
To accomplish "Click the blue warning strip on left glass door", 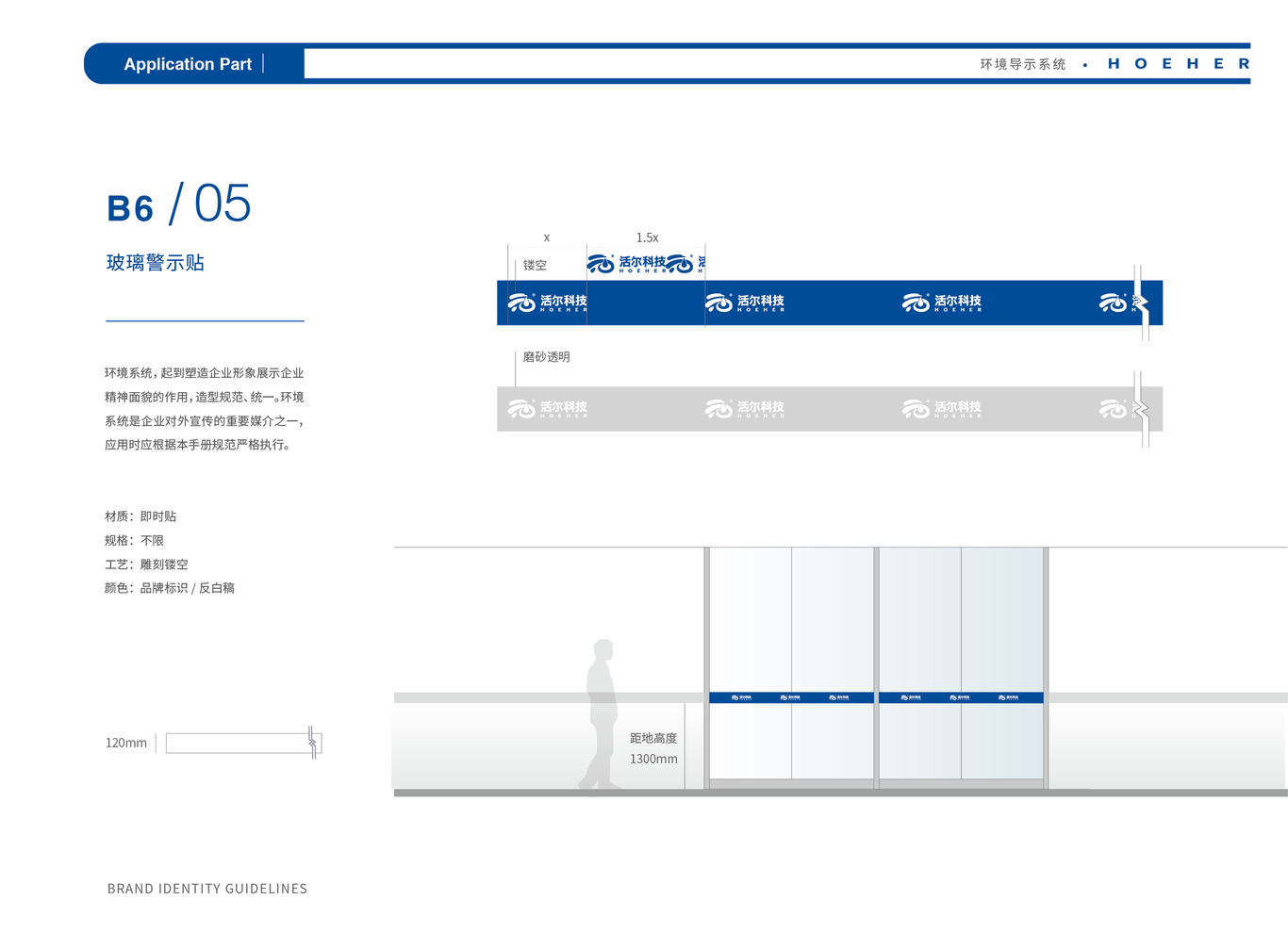I will point(791,697).
